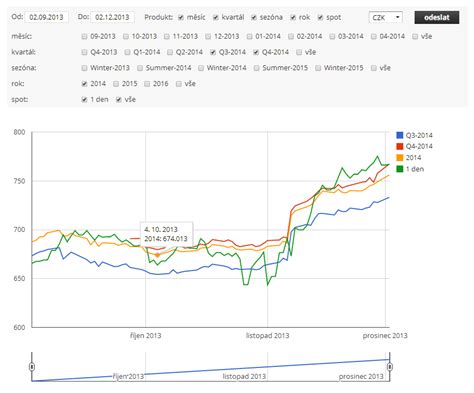The image size is (474, 393).
Task: Click the orange 2014 legend swatch
Action: [x=400, y=158]
